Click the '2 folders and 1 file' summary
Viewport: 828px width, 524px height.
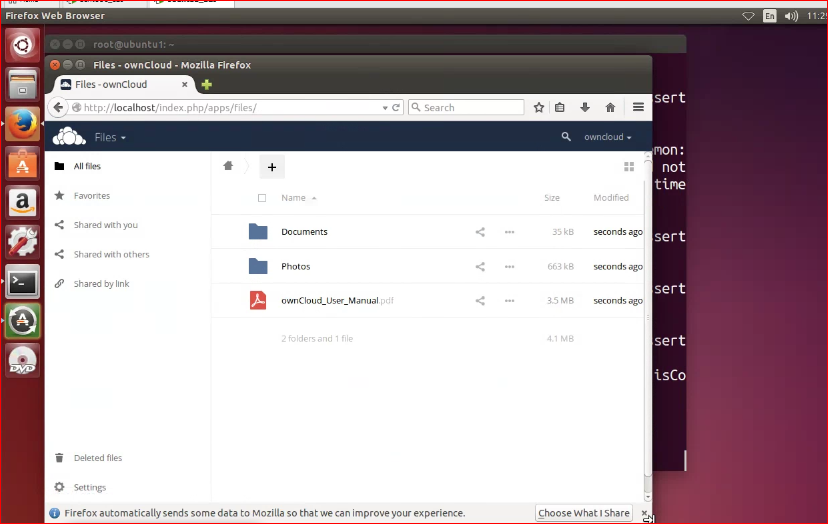pyautogui.click(x=317, y=339)
